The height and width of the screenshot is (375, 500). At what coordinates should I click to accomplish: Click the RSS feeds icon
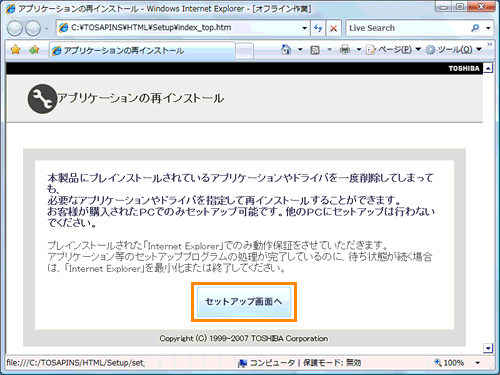click(x=315, y=50)
